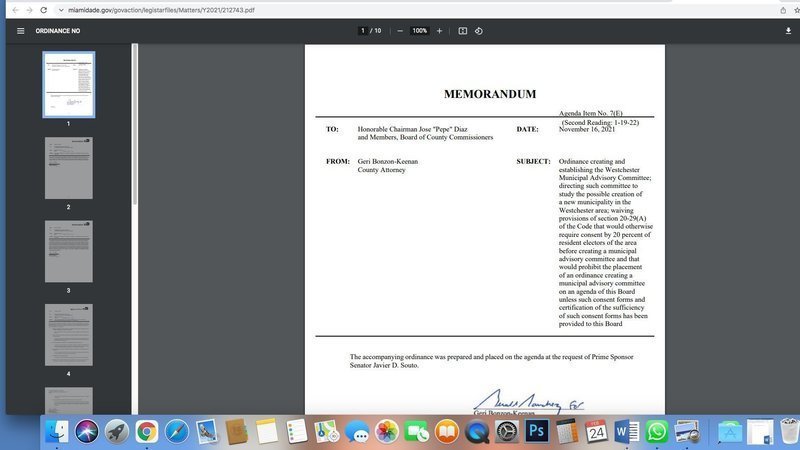Image resolution: width=800 pixels, height=450 pixels.
Task: Bookmark this page with star icon
Action: pyautogui.click(x=796, y=9)
